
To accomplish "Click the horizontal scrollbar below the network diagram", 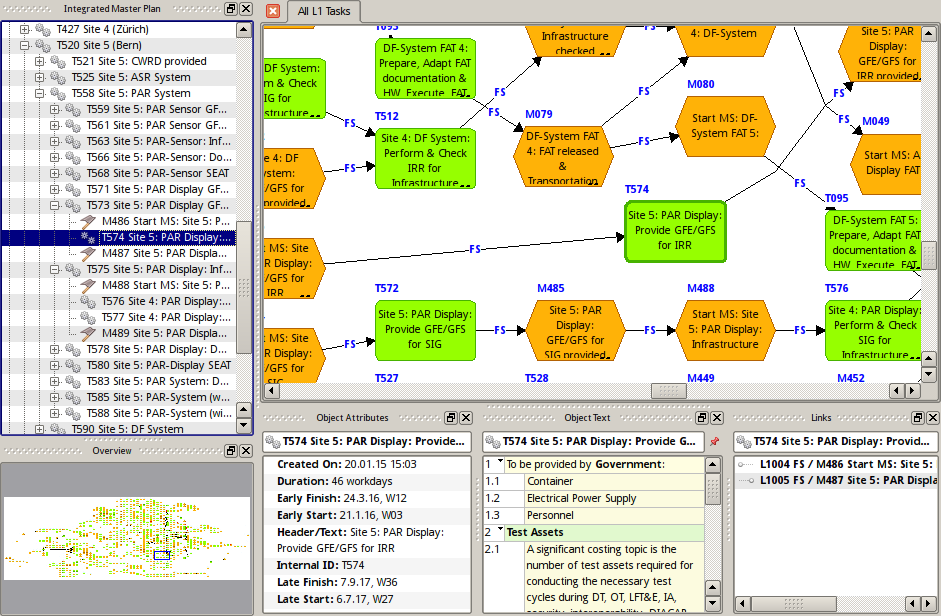I will point(665,390).
